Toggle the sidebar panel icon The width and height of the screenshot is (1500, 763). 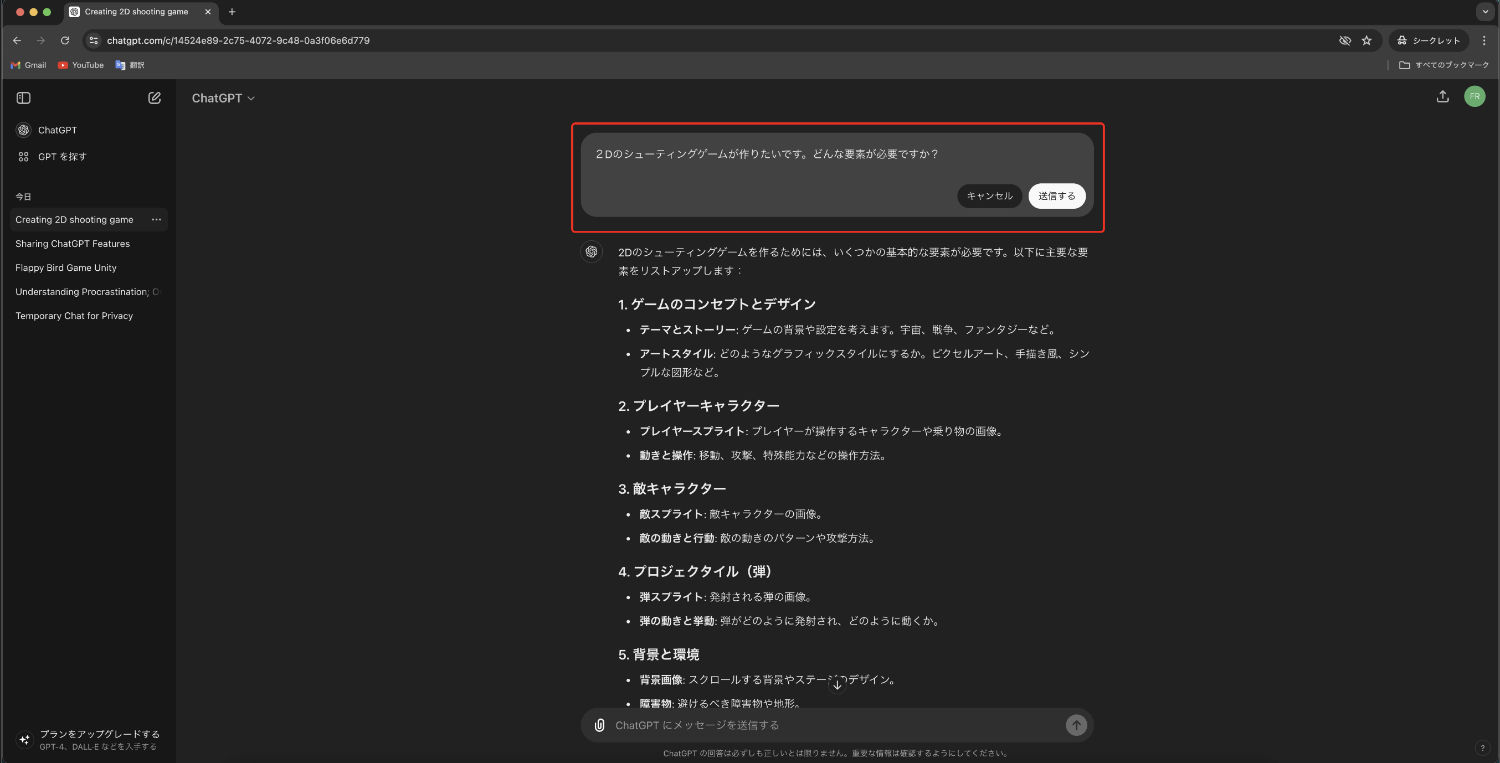point(23,98)
